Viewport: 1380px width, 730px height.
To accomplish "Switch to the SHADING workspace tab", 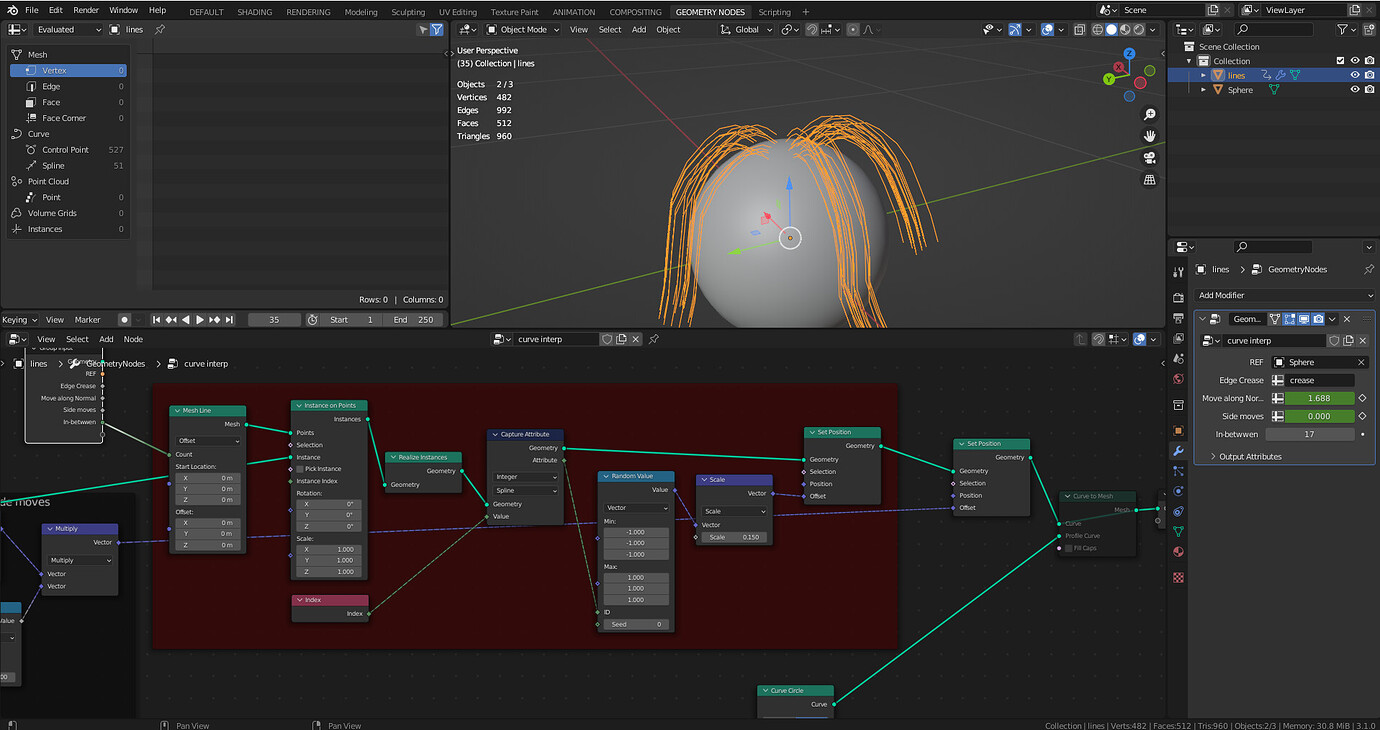I will click(x=254, y=12).
